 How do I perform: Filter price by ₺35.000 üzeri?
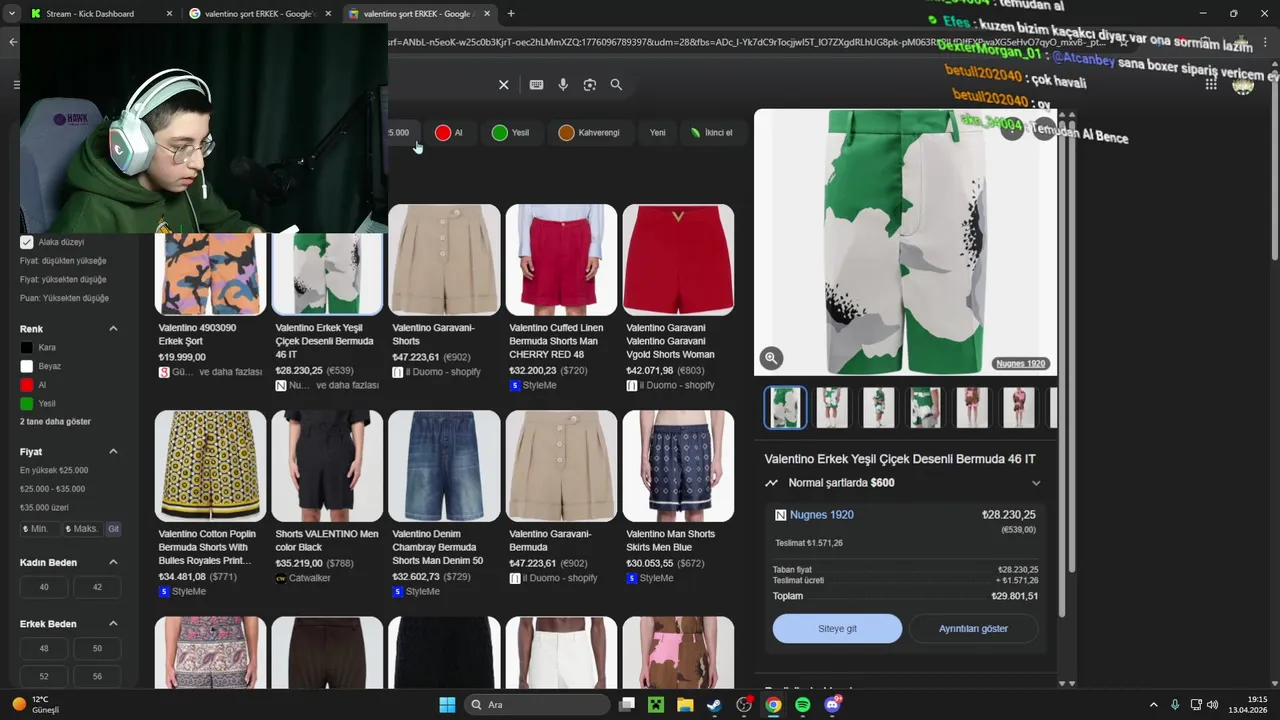coord(44,508)
